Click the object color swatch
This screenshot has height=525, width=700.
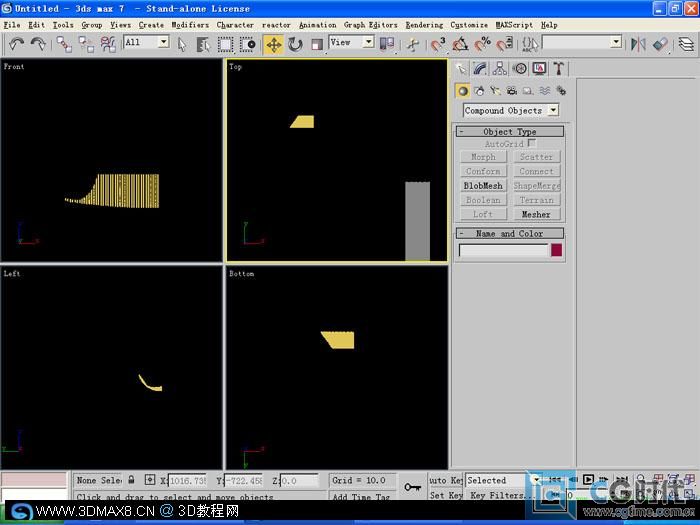point(556,250)
